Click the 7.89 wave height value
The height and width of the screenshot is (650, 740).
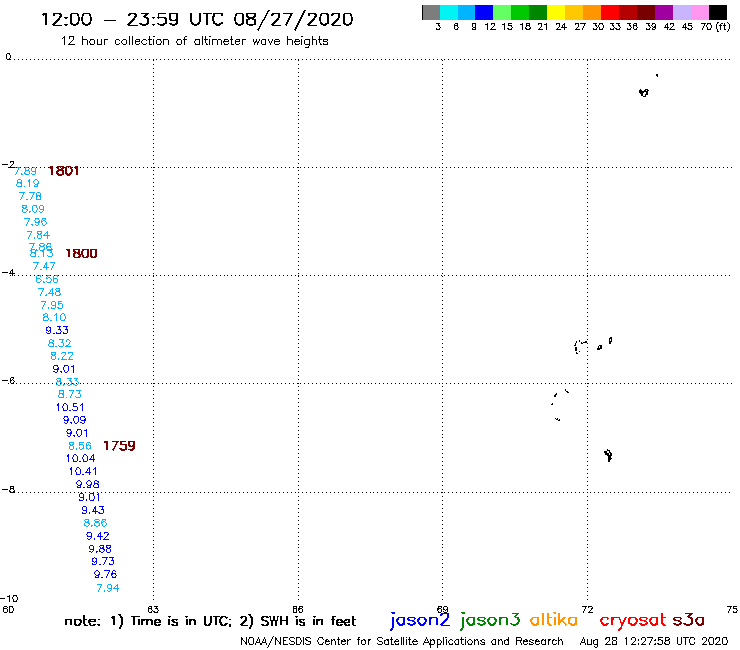(25, 171)
